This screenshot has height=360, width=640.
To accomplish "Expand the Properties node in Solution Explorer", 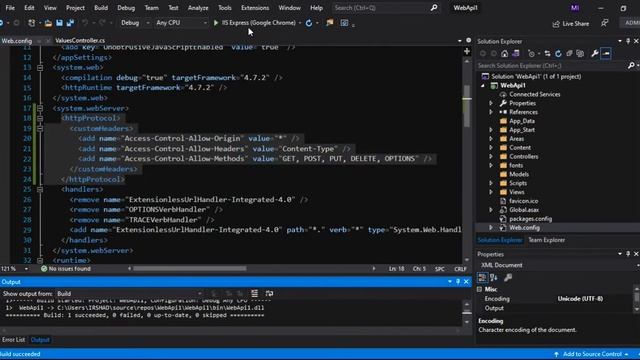I will (x=491, y=103).
